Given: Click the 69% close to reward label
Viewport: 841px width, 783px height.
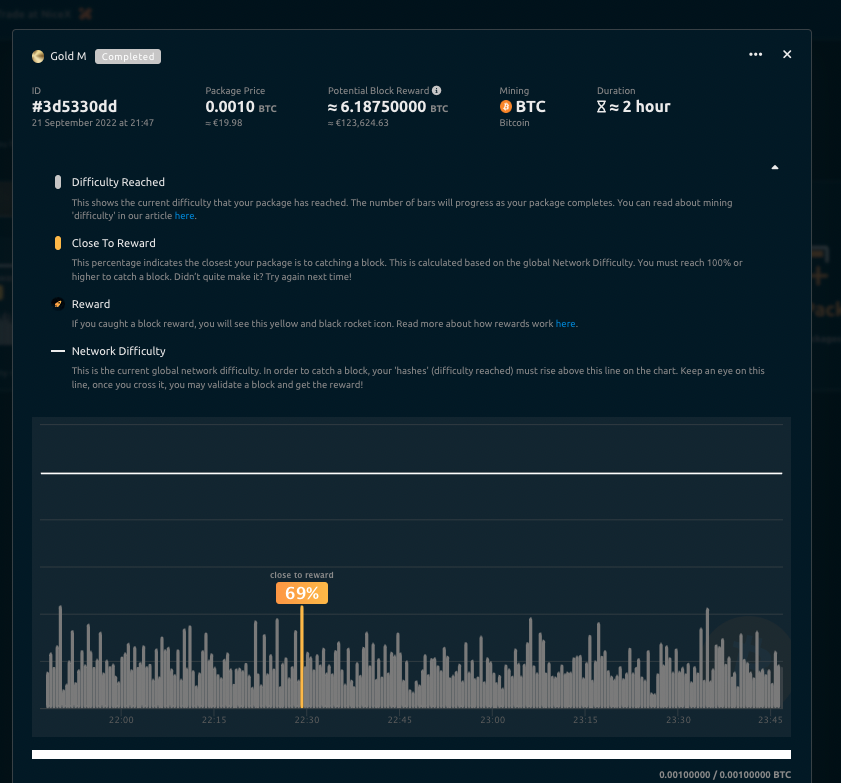Looking at the screenshot, I should pyautogui.click(x=302, y=594).
